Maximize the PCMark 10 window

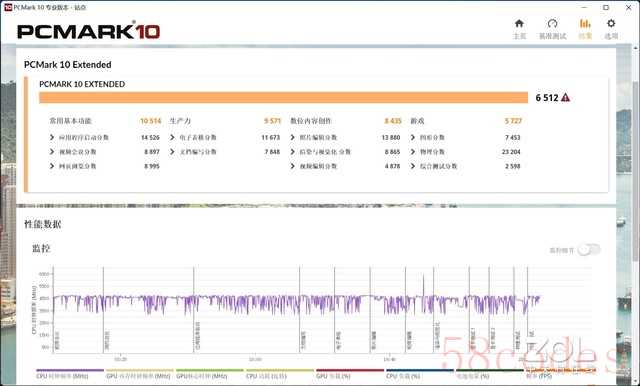(x=606, y=7)
